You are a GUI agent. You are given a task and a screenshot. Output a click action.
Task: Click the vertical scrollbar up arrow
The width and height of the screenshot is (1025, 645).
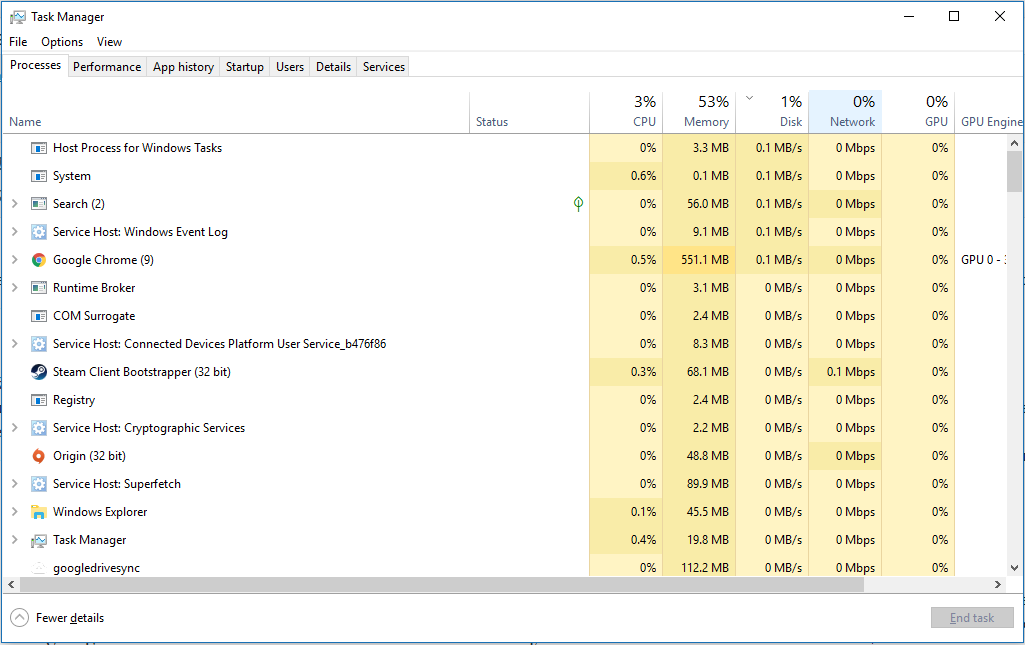1014,142
